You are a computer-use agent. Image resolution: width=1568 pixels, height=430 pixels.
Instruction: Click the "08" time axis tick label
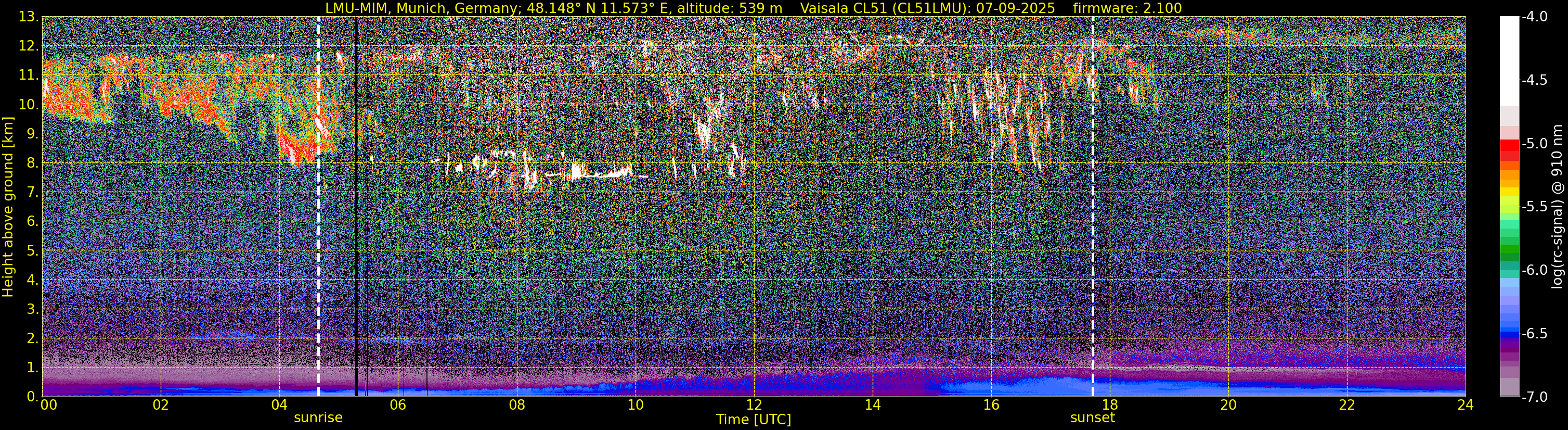pos(516,405)
